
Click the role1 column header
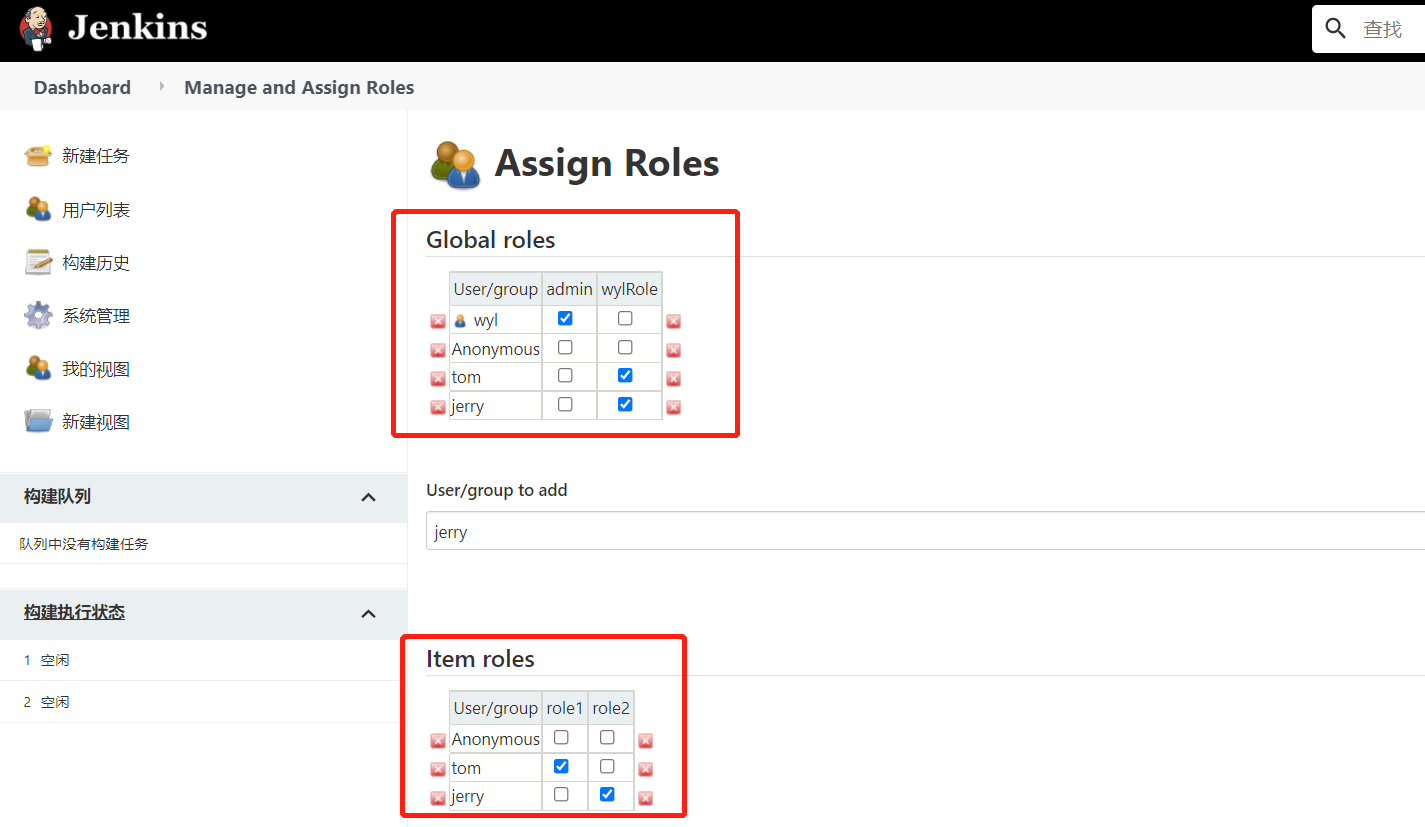point(565,708)
